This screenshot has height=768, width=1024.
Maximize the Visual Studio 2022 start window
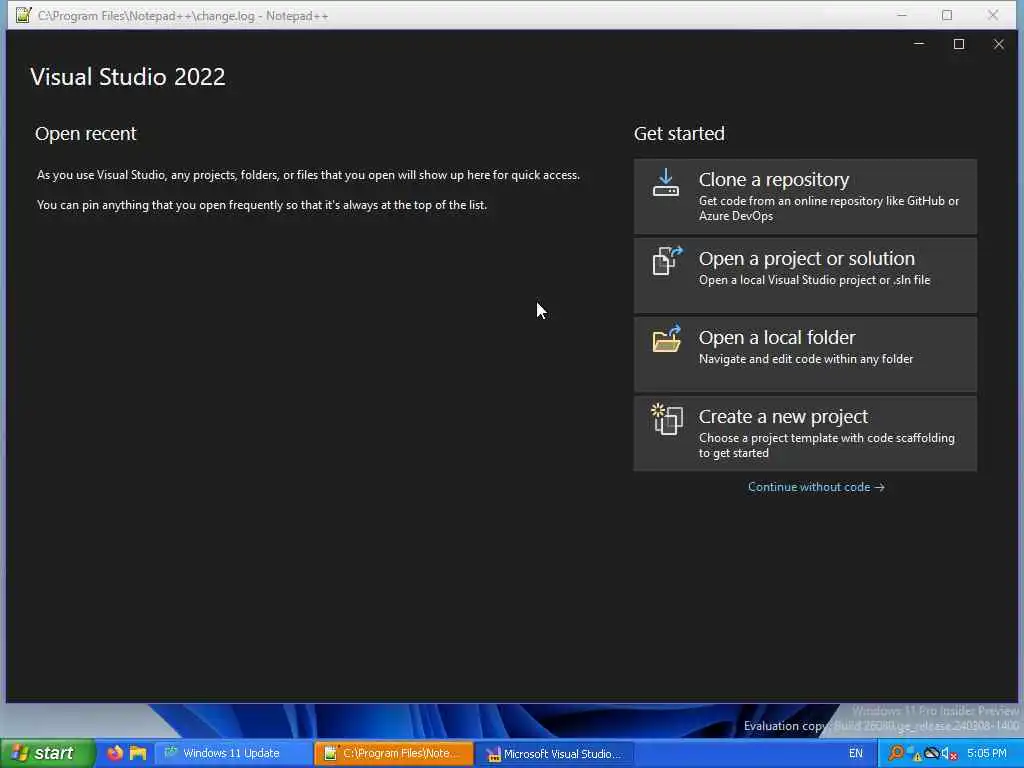click(x=959, y=44)
